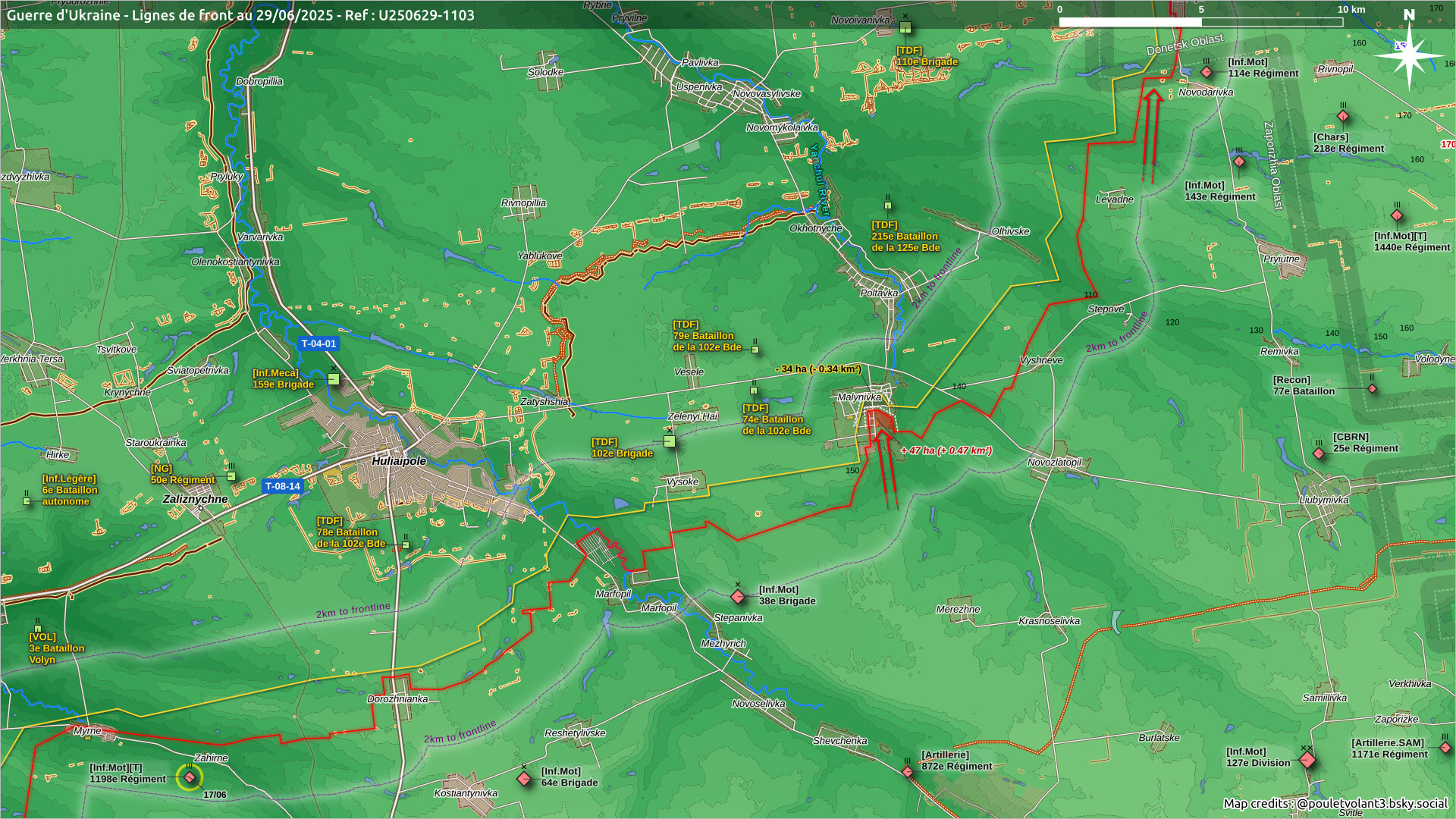Click the 38e Brigade red diamond unit marker
The height and width of the screenshot is (819, 1456).
[x=738, y=596]
